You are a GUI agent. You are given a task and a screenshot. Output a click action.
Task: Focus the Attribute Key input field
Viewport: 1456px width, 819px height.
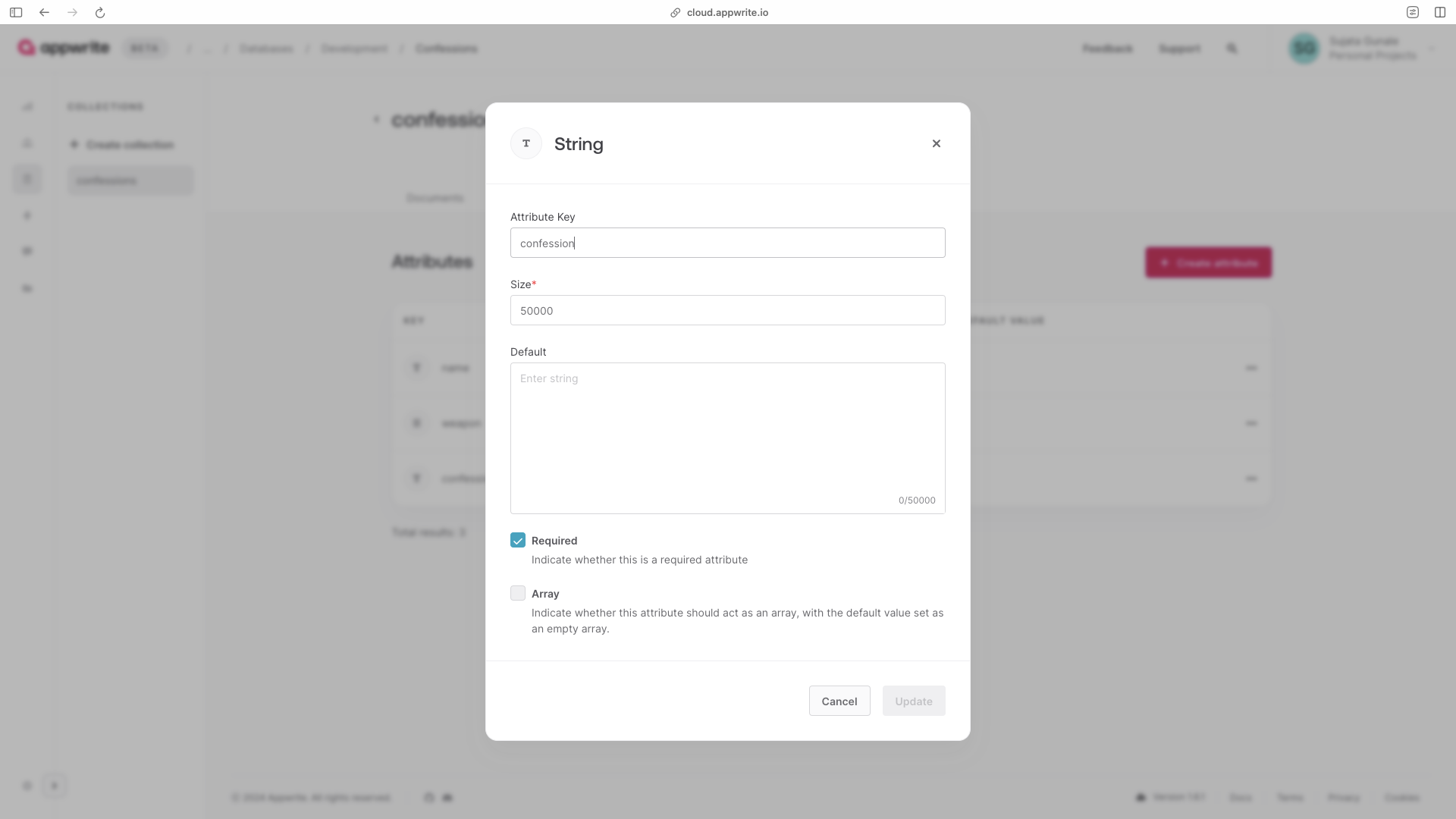(x=727, y=243)
